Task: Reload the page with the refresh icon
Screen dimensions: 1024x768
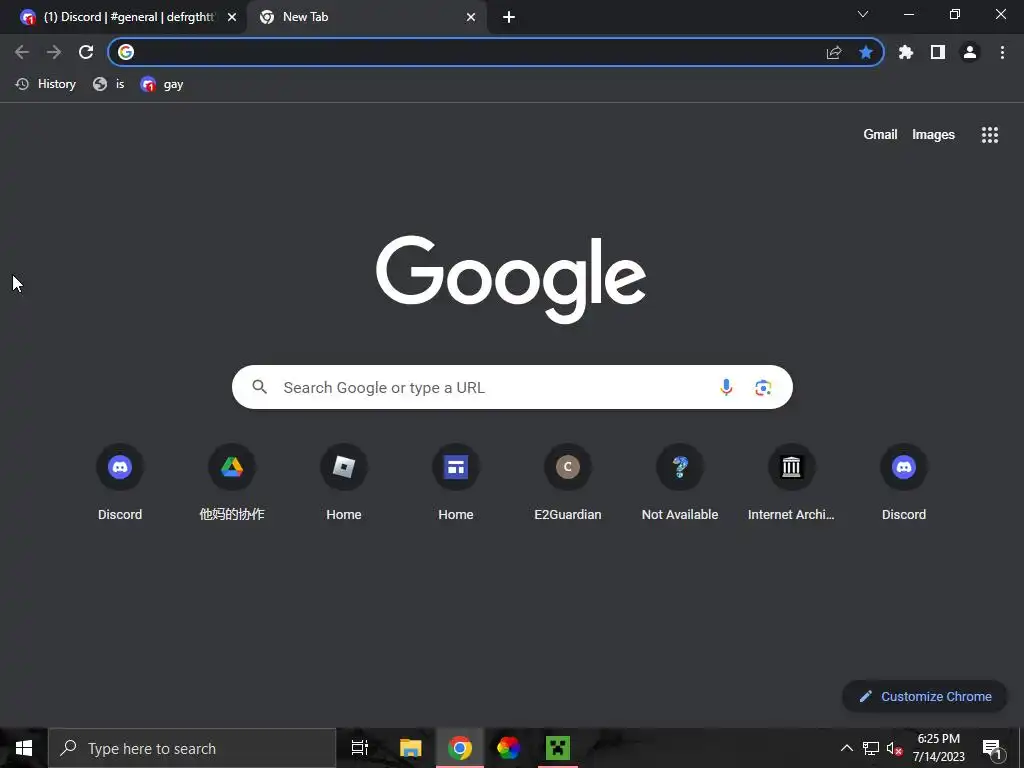Action: coord(86,52)
